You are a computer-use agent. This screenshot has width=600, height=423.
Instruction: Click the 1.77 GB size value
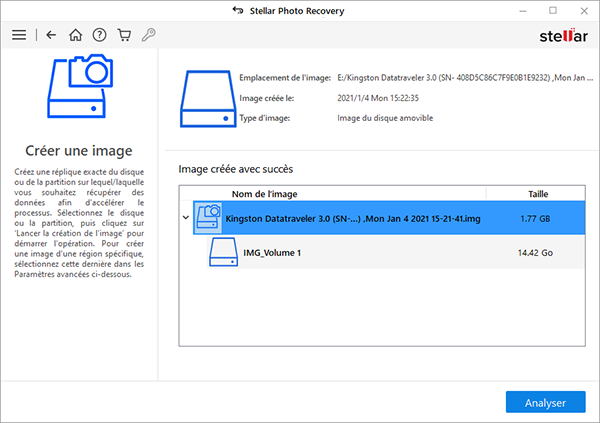535,219
